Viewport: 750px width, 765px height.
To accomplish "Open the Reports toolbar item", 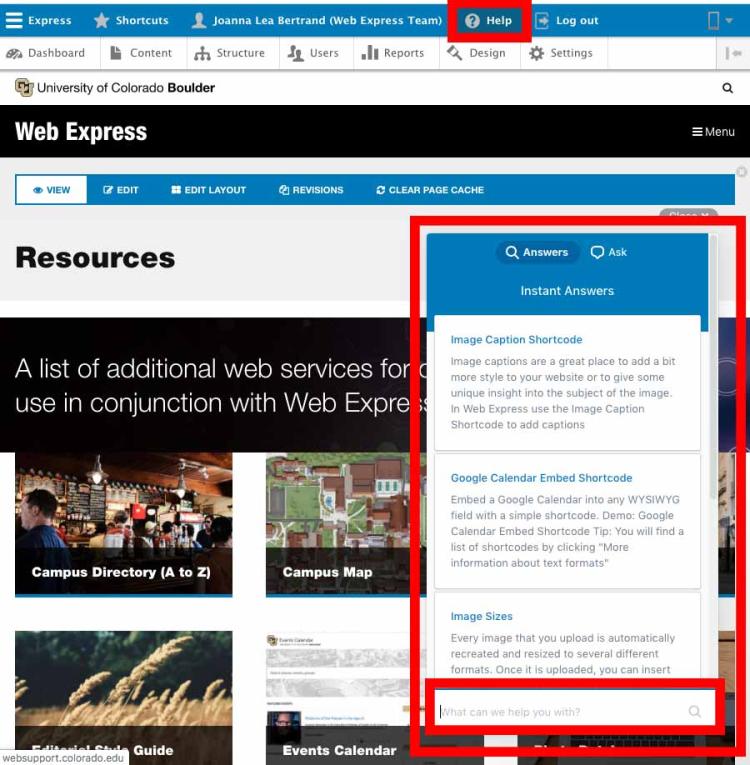I will [393, 53].
